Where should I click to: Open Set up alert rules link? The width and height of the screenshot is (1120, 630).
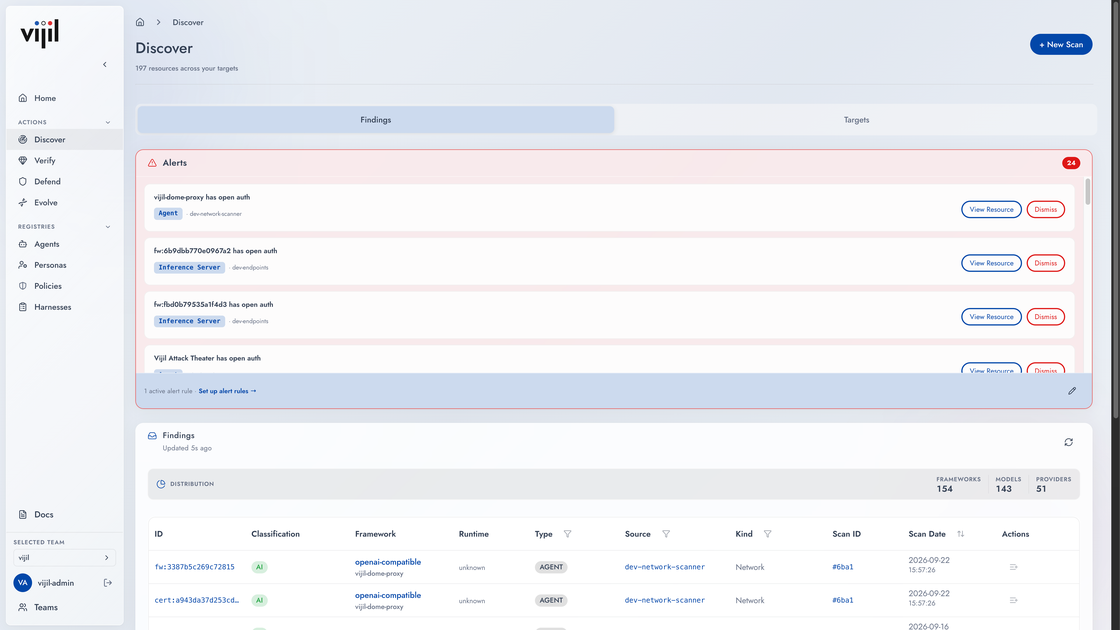click(227, 391)
